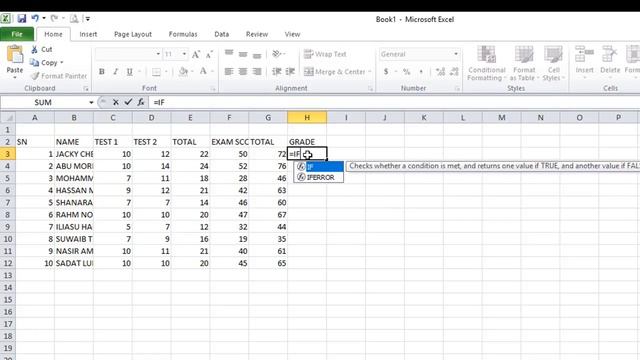Screen dimensions: 640x360
Task: Expand the Name Box dropdown arrow
Action: pos(91,102)
